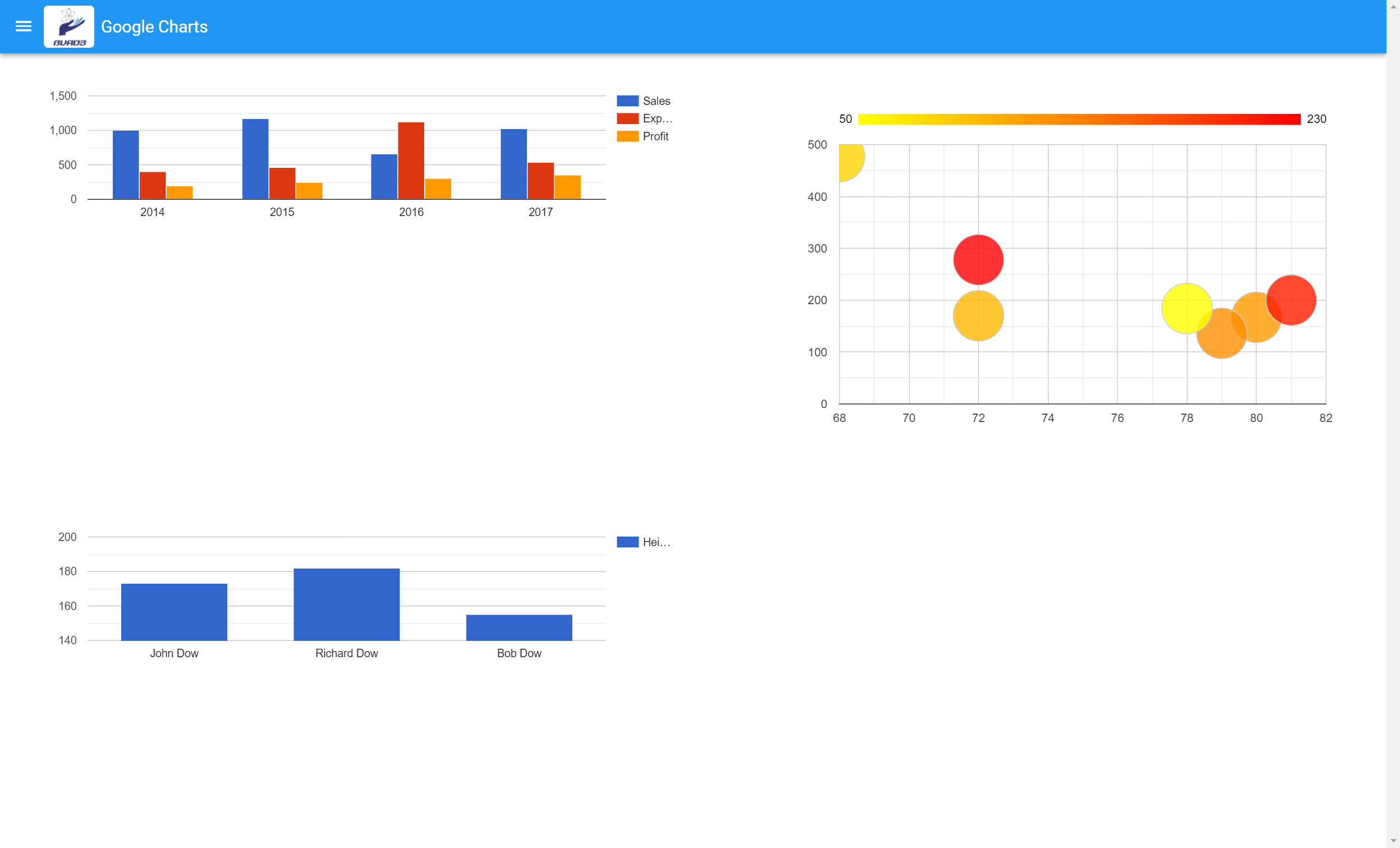Viewport: 1400px width, 848px height.
Task: Click the red bubble above 72
Action: [x=978, y=259]
